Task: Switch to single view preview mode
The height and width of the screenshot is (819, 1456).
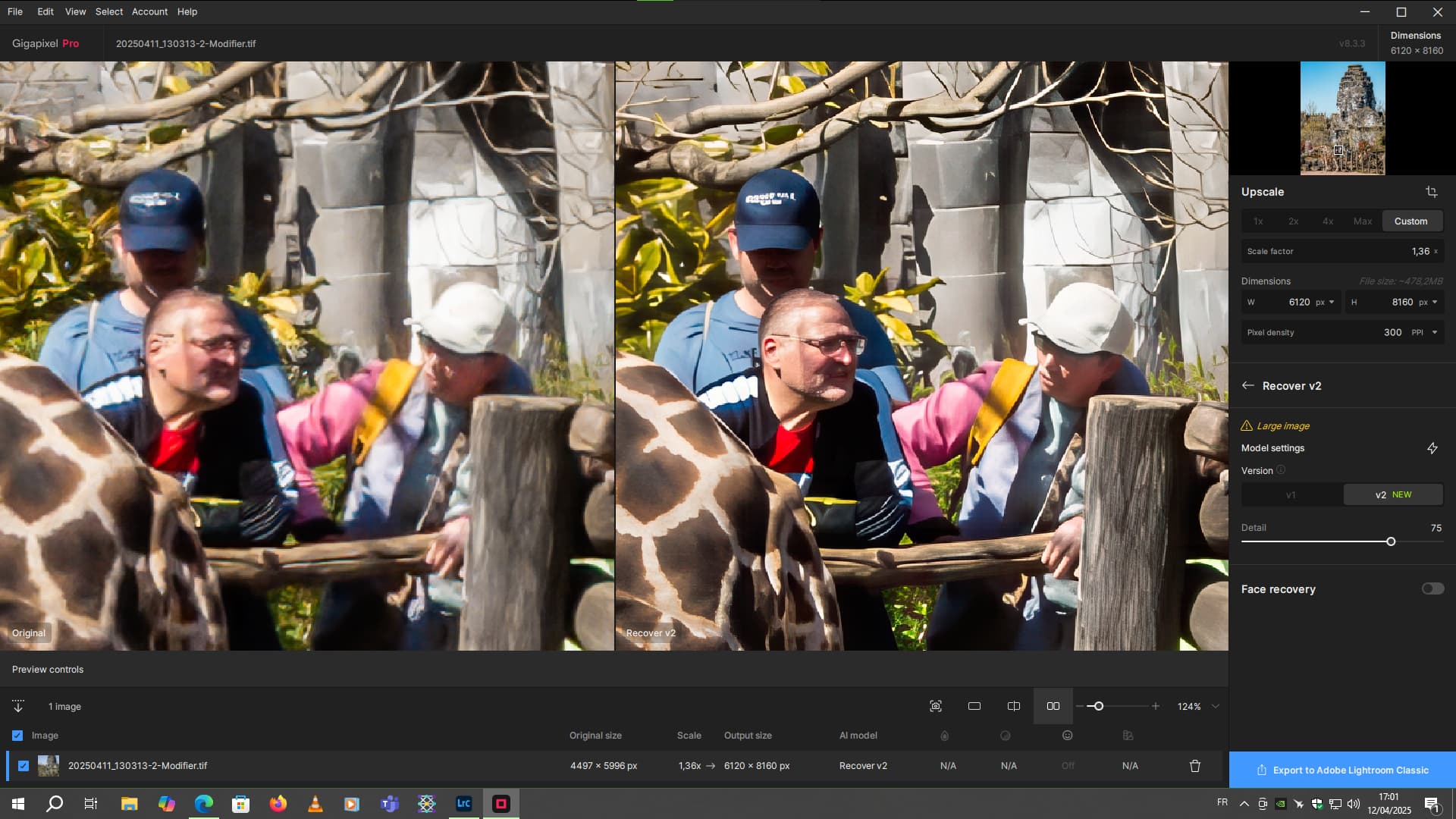Action: [x=974, y=706]
